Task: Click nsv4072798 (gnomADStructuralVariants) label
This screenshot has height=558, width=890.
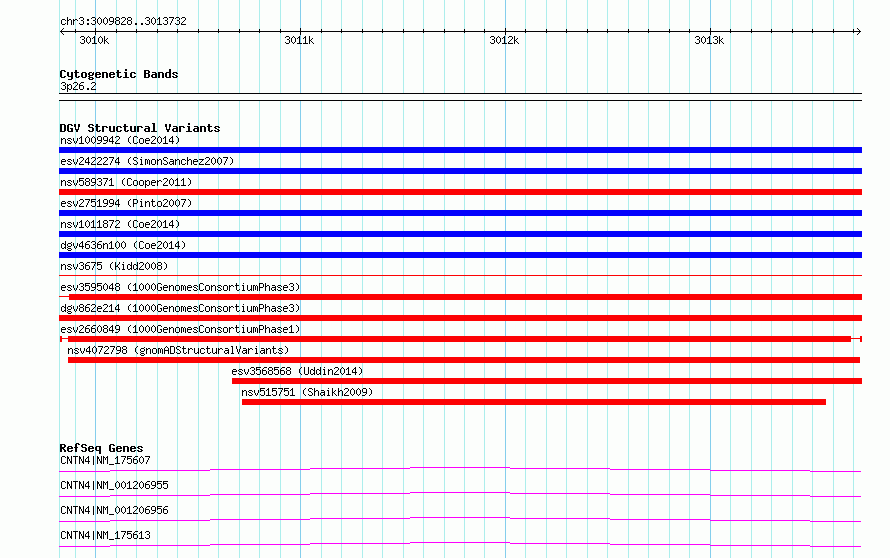Action: 178,350
